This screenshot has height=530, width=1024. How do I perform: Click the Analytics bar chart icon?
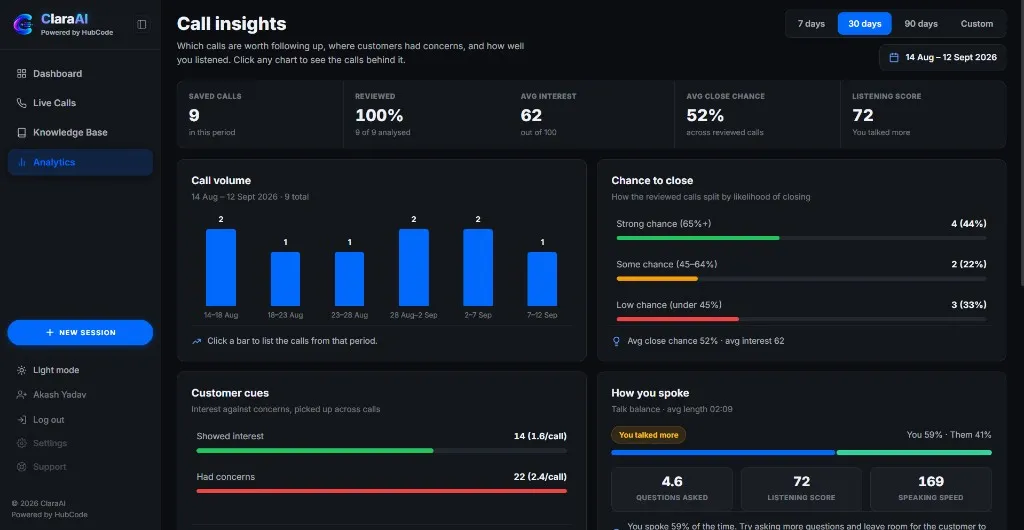(x=21, y=163)
